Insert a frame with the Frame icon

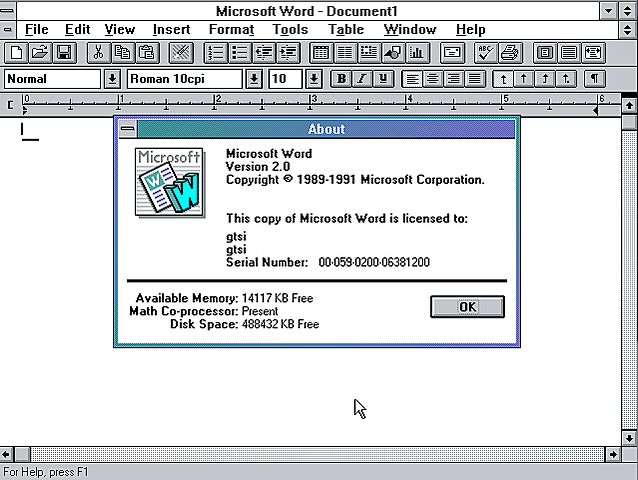[x=369, y=53]
